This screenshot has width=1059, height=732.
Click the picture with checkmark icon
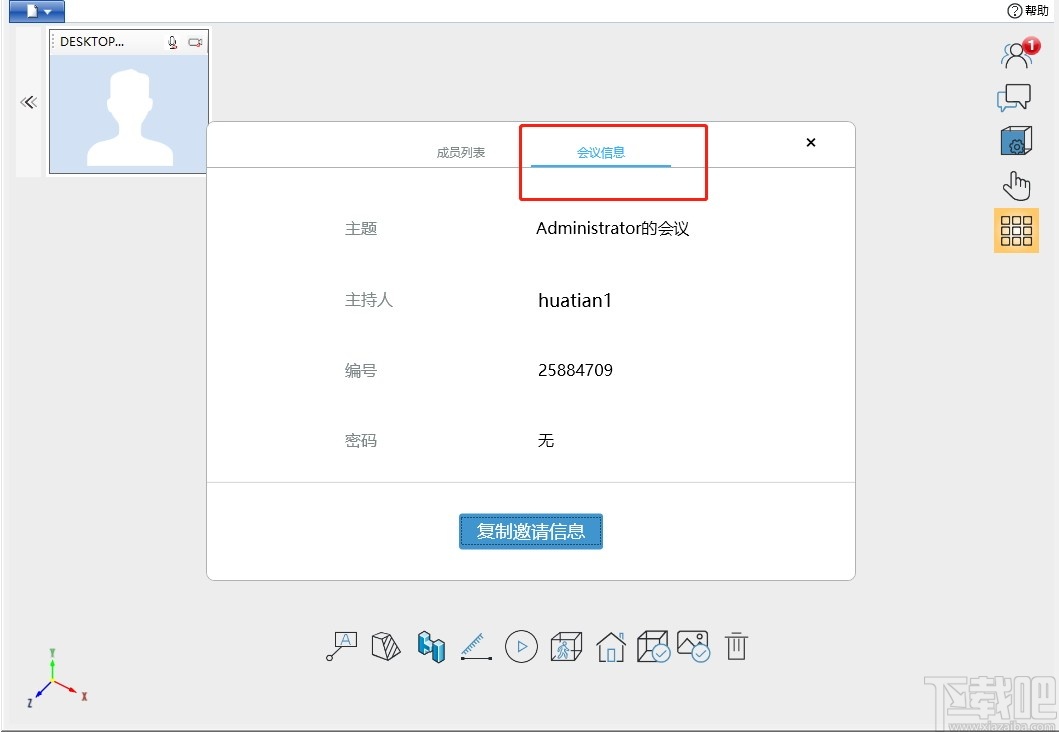pos(694,646)
